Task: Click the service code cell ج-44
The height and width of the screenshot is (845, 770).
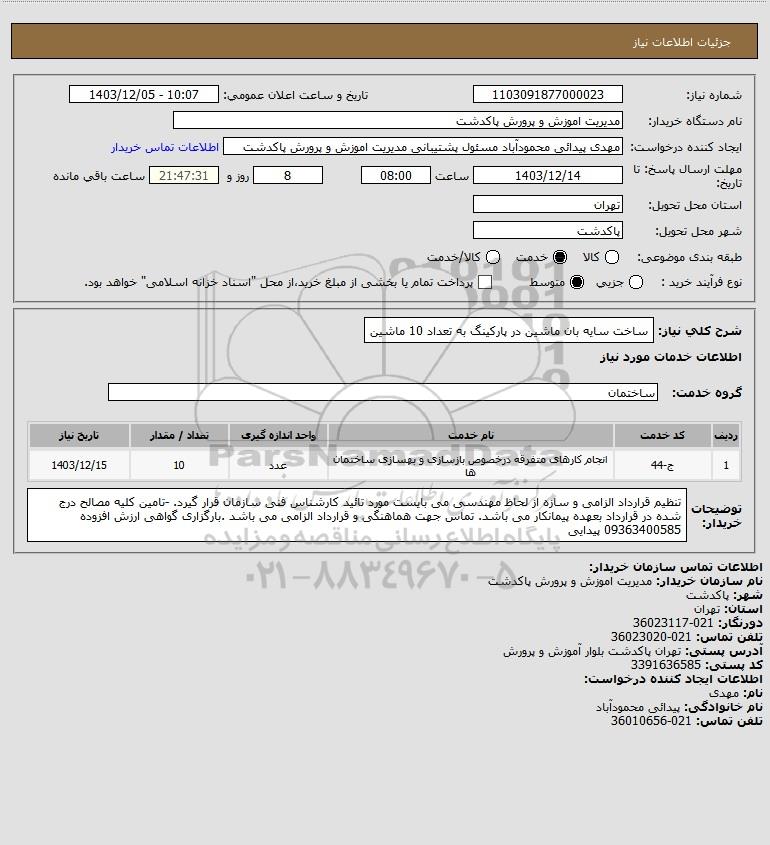Action: point(662,465)
